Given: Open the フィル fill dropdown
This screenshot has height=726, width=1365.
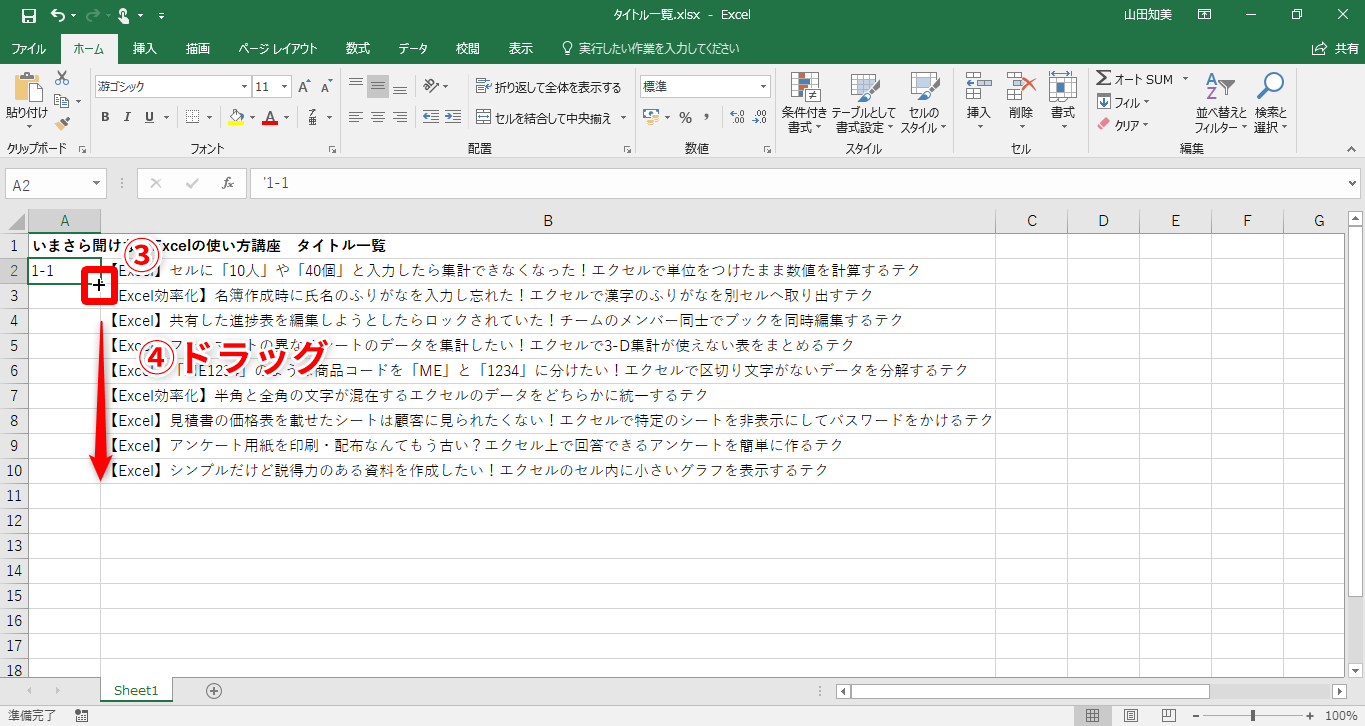Looking at the screenshot, I should pyautogui.click(x=1124, y=102).
